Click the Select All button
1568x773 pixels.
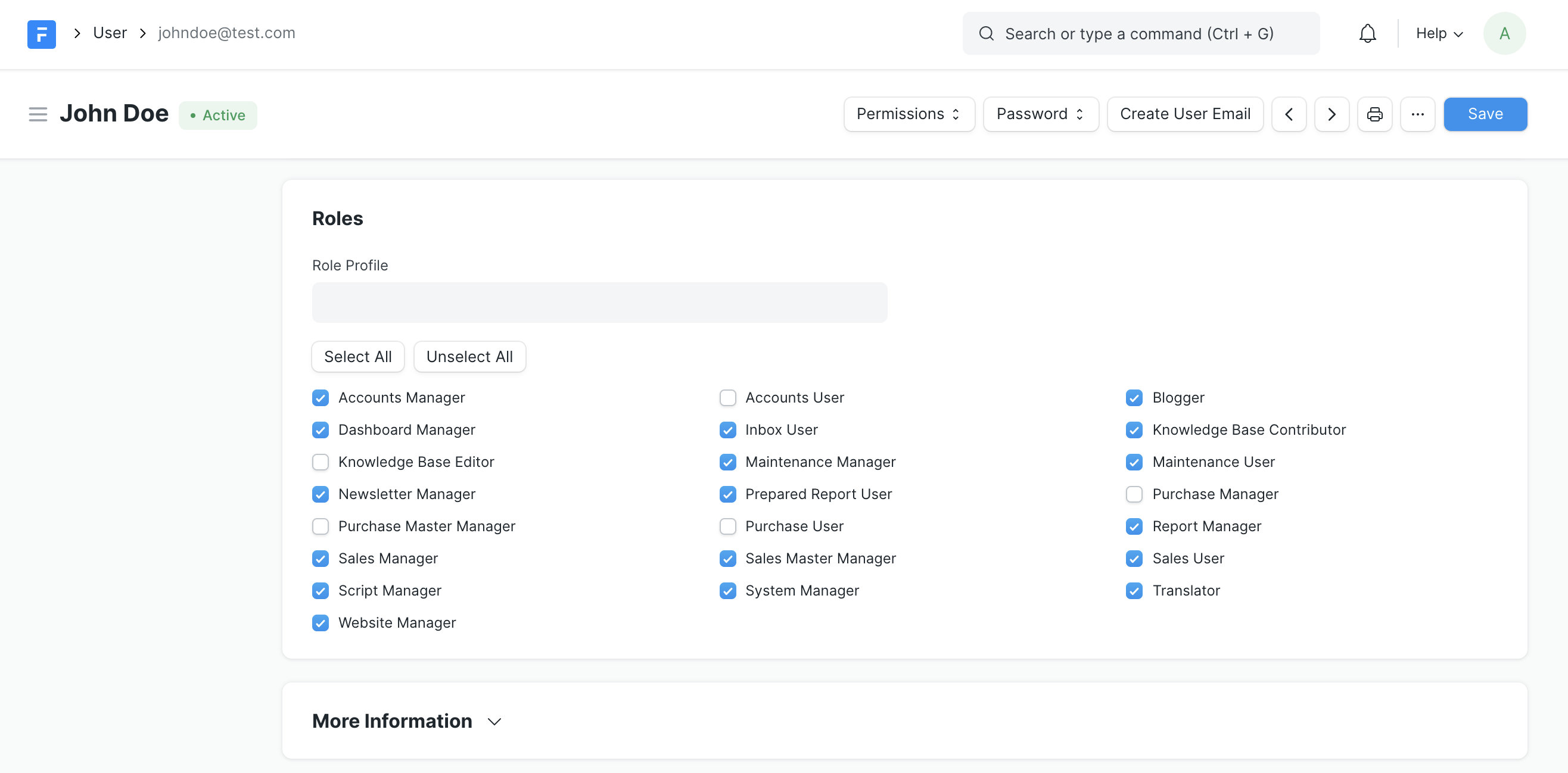coord(358,356)
